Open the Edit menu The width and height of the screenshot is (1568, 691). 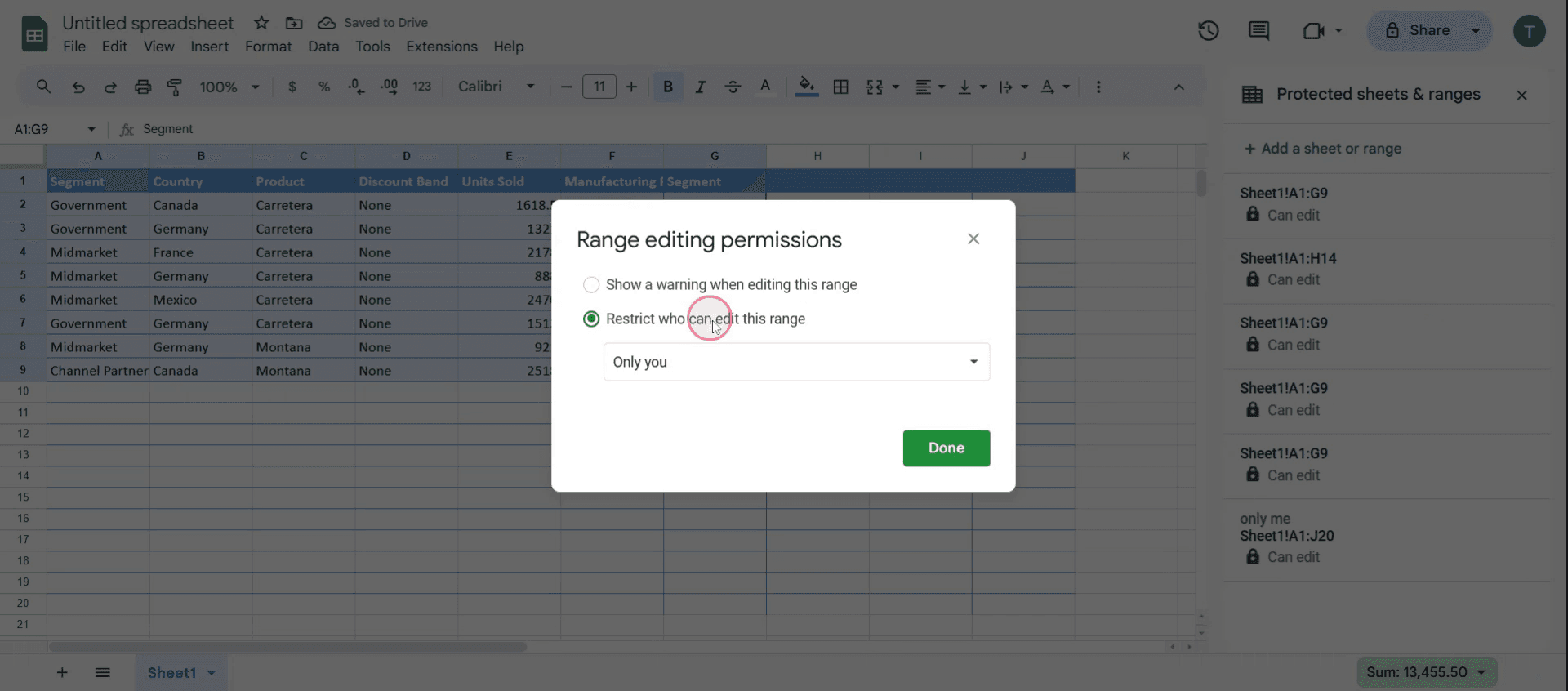[x=114, y=47]
